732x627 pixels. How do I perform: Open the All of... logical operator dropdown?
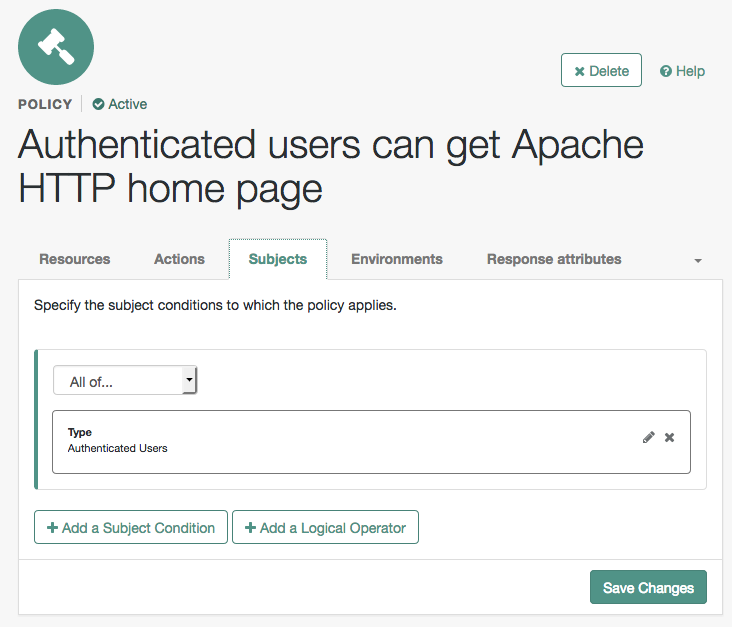tap(125, 380)
